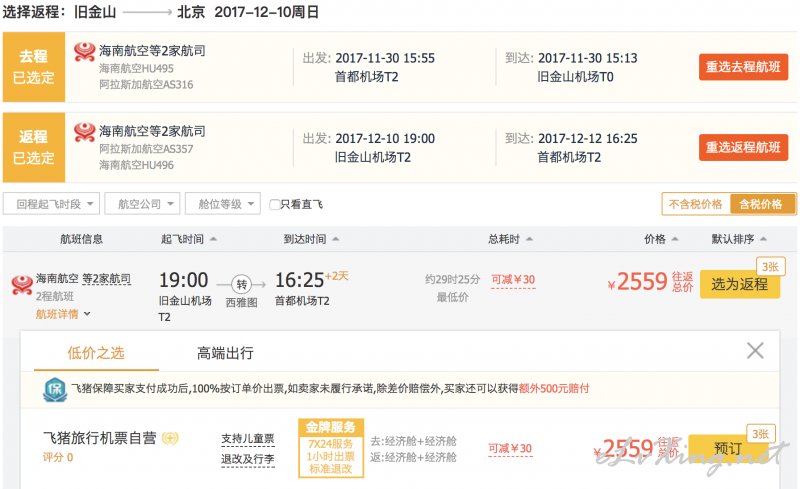Sort by 价格 arrow
The image size is (800, 489).
pos(675,239)
